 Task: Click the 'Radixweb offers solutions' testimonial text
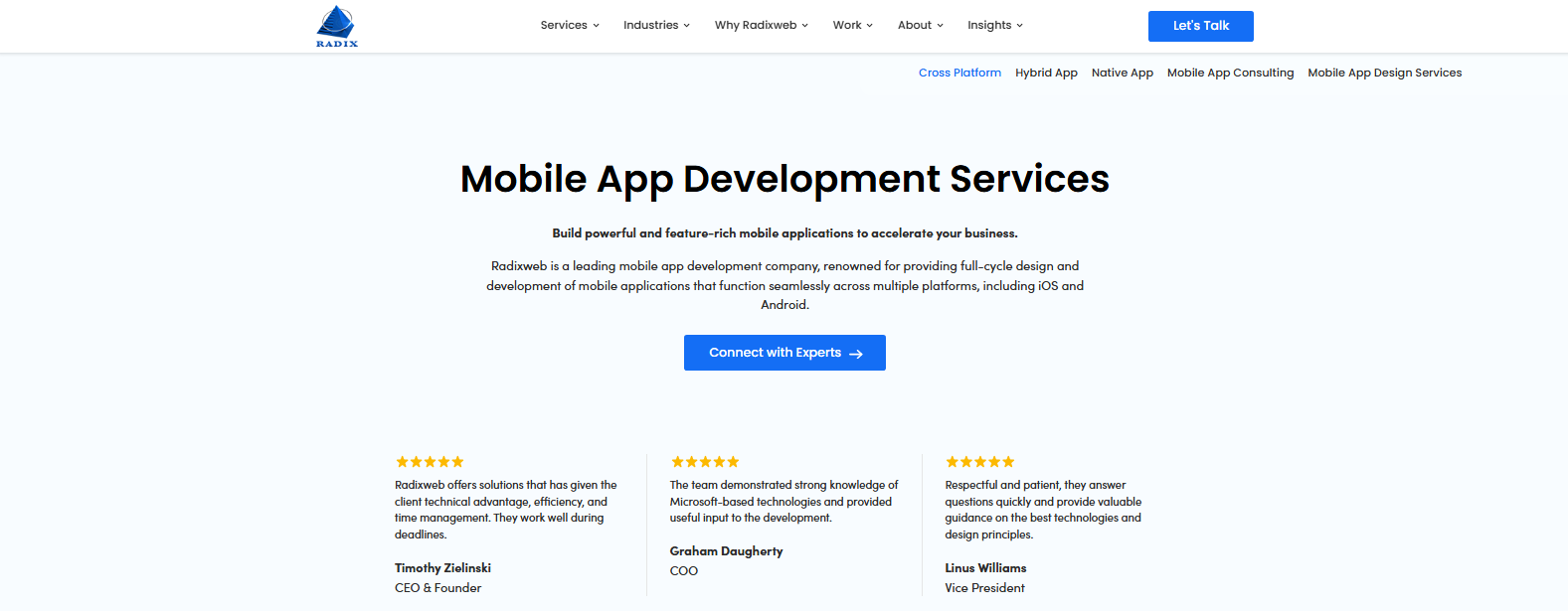505,510
